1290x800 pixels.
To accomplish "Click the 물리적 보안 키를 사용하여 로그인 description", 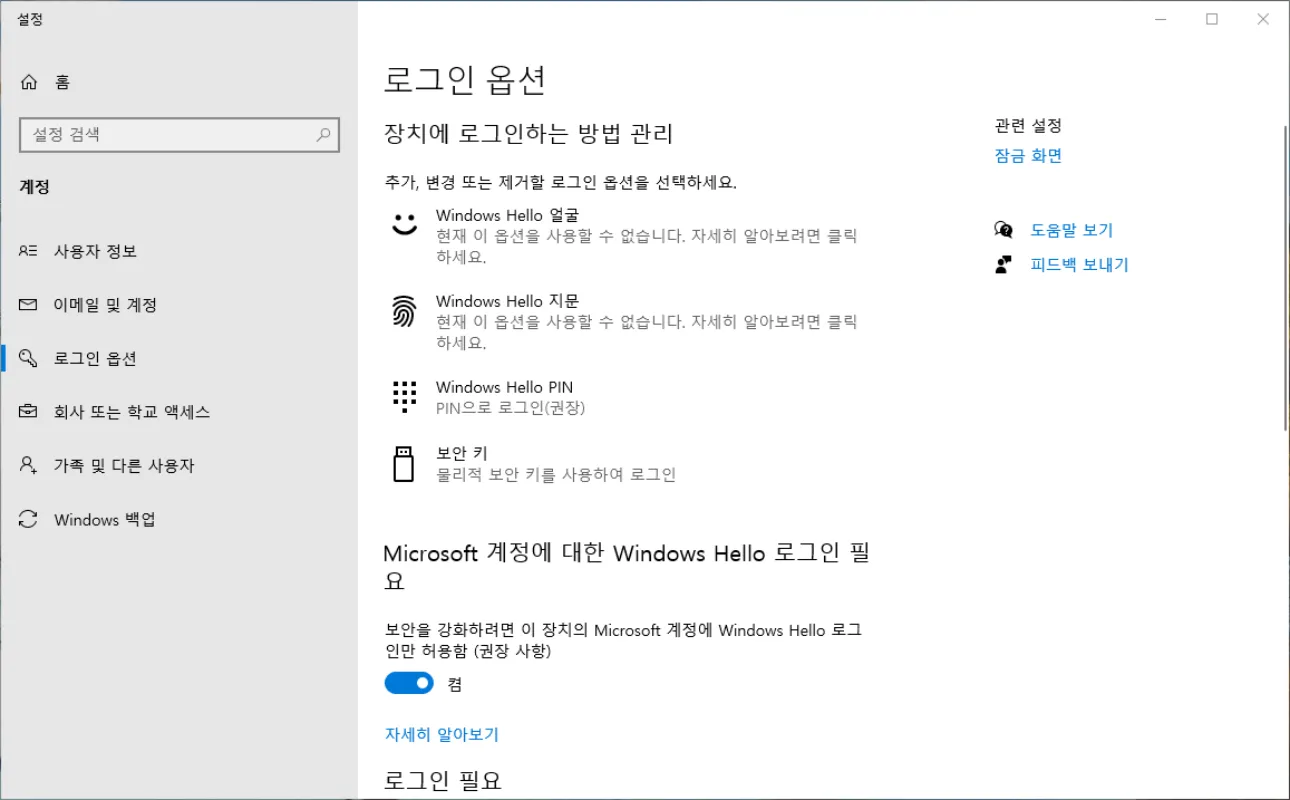I will coord(556,475).
